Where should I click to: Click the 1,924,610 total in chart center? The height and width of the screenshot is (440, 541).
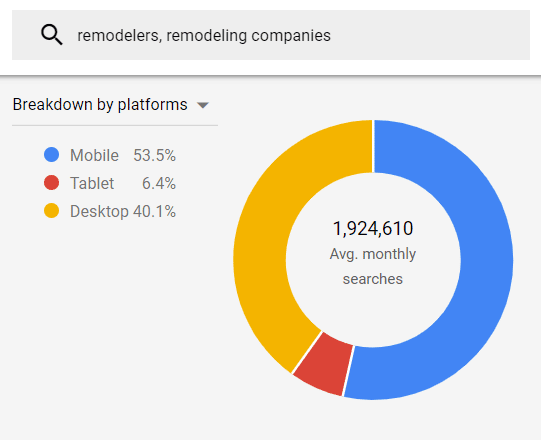[x=373, y=228]
